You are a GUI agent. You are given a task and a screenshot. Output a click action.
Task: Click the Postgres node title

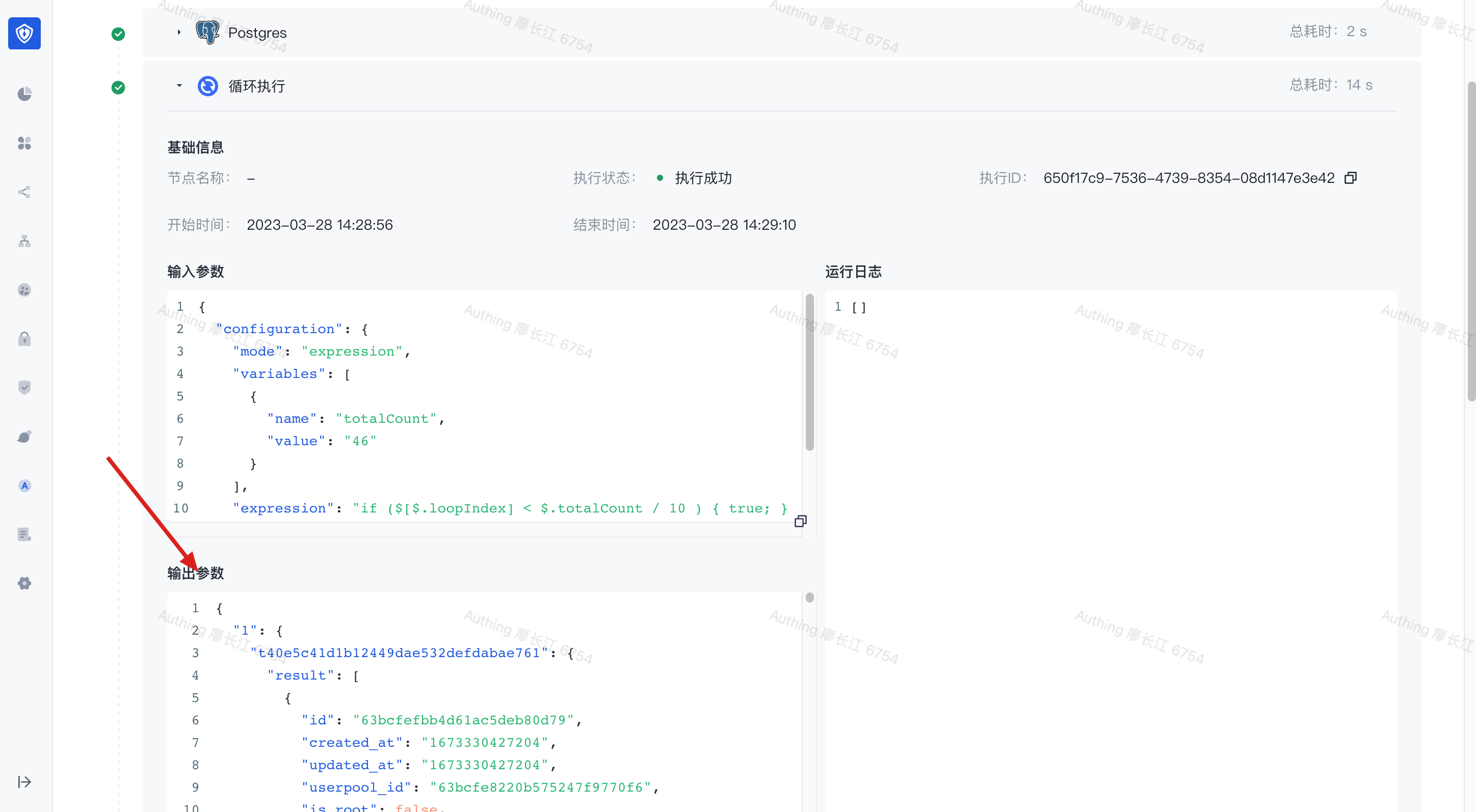[257, 33]
